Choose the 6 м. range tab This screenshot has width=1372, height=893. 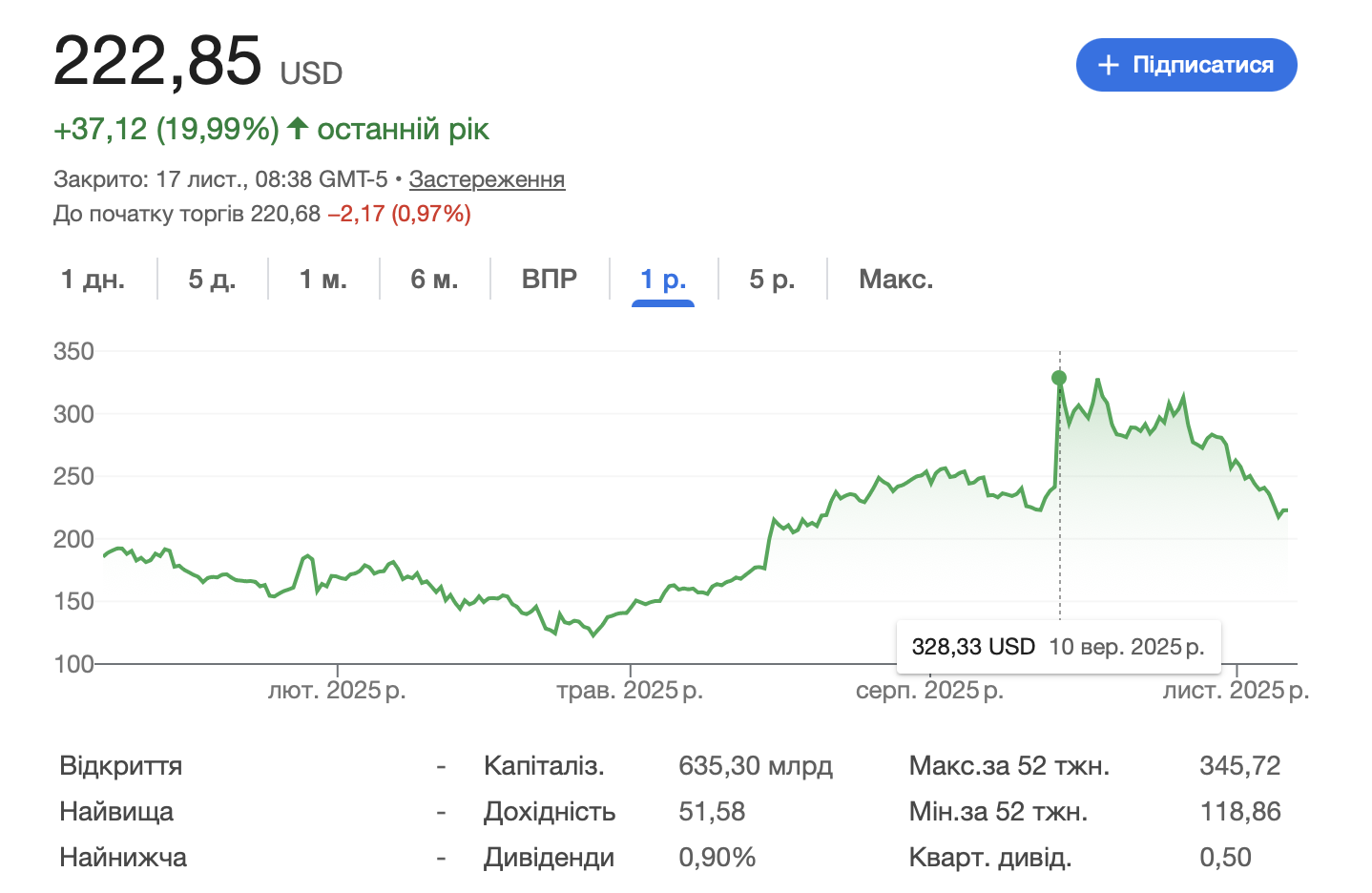[434, 280]
